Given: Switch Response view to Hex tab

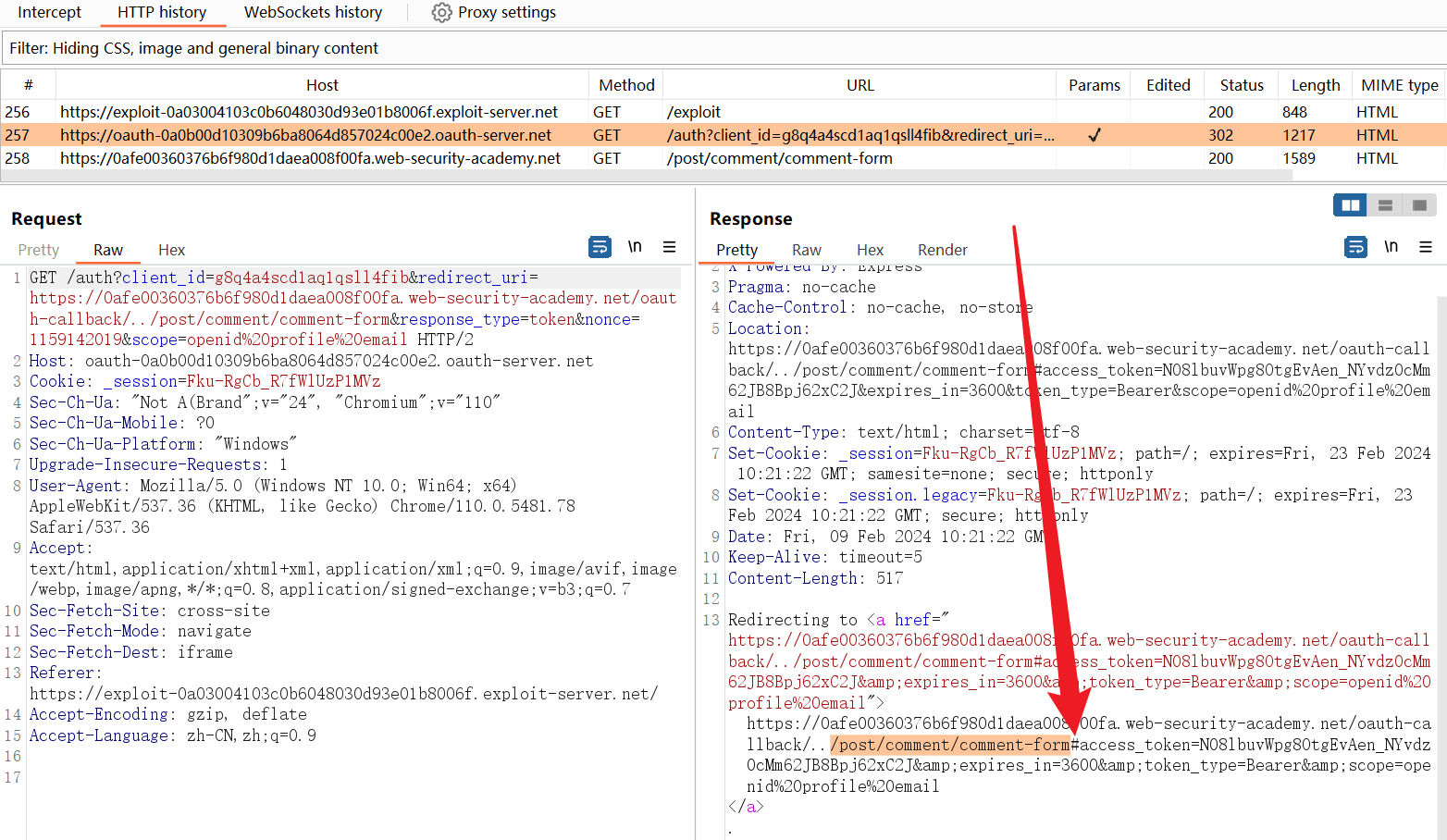Looking at the screenshot, I should [870, 250].
